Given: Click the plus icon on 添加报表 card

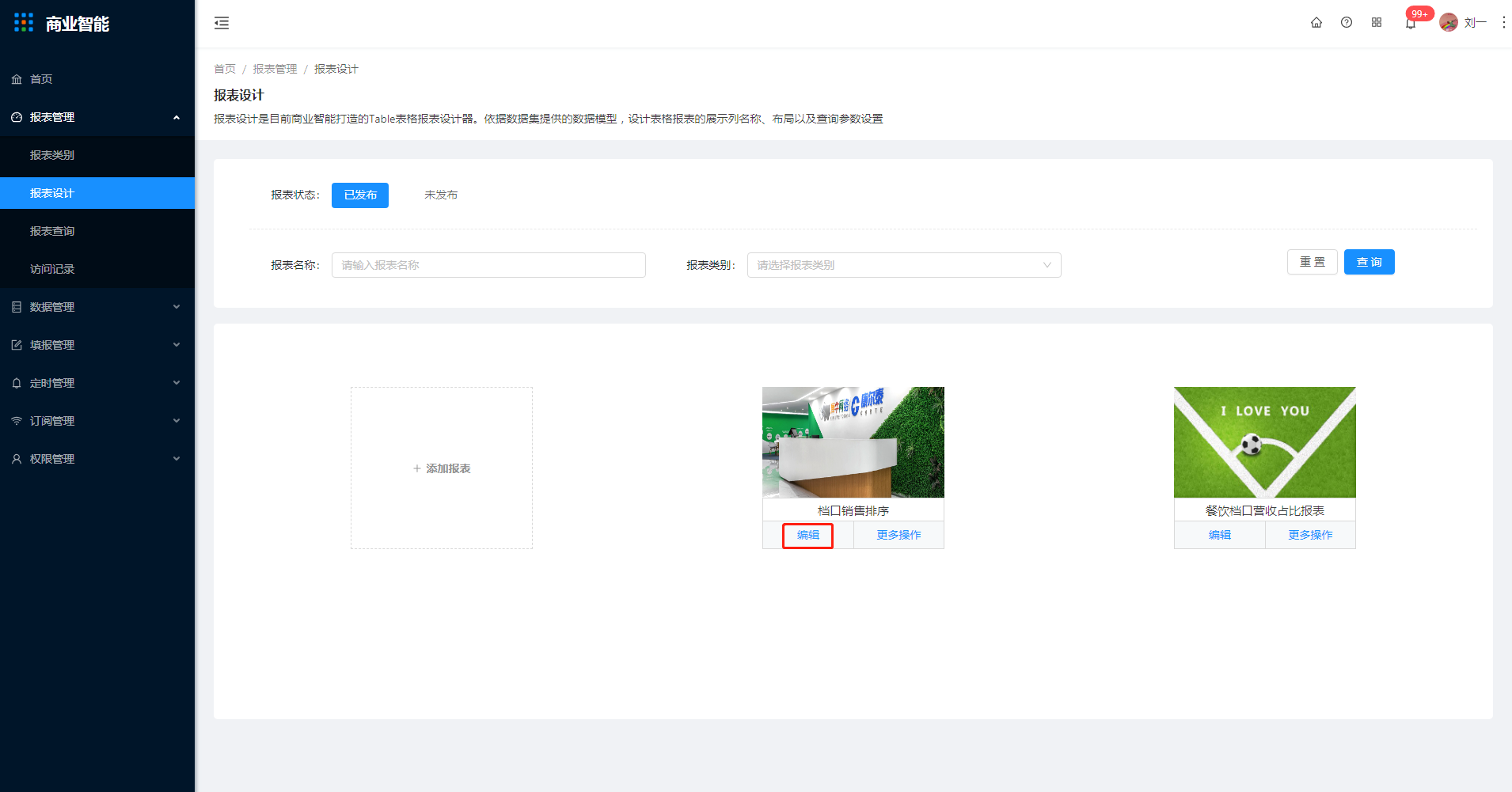Looking at the screenshot, I should click(x=417, y=468).
